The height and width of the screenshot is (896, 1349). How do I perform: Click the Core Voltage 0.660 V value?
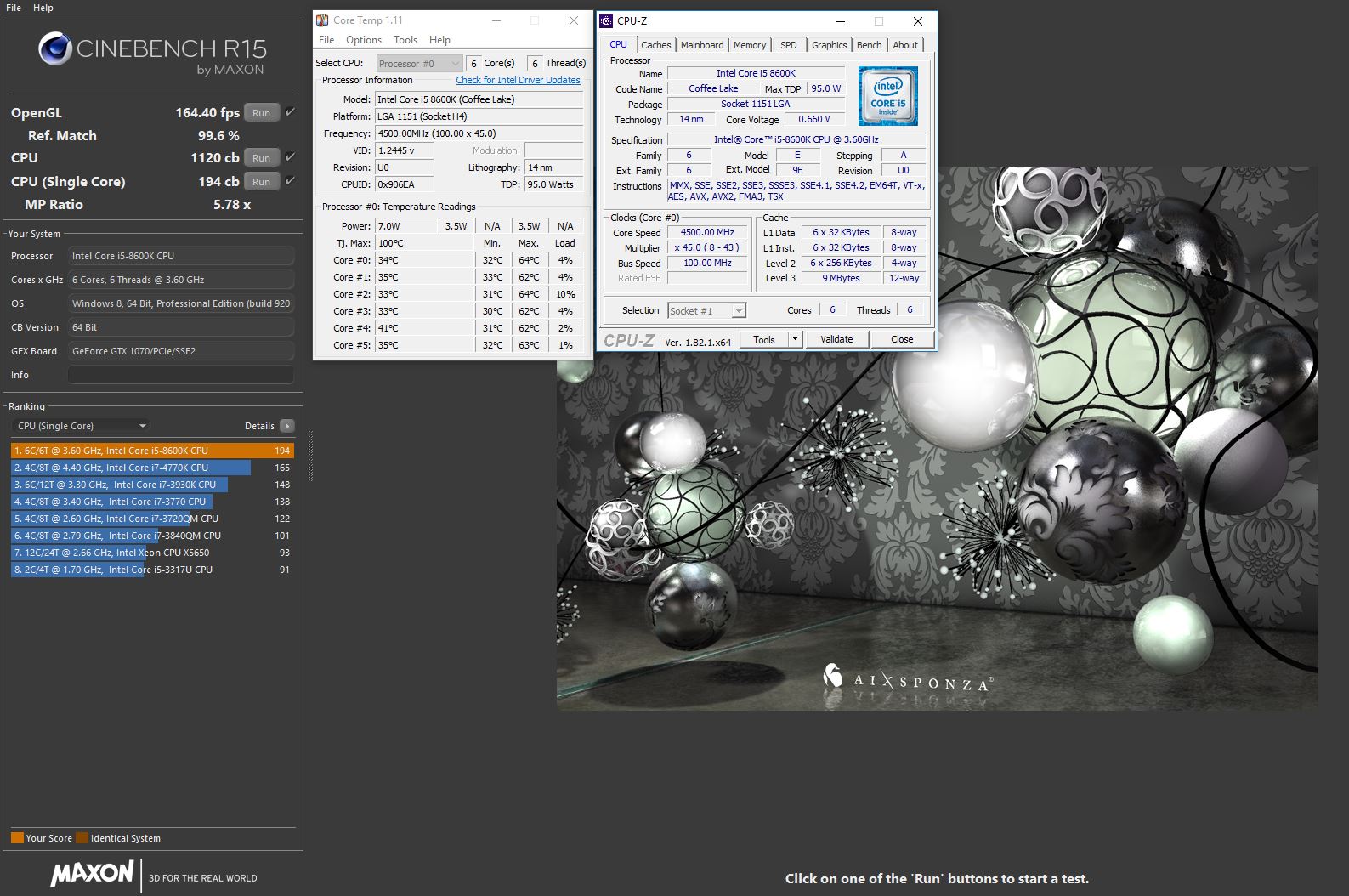click(813, 119)
